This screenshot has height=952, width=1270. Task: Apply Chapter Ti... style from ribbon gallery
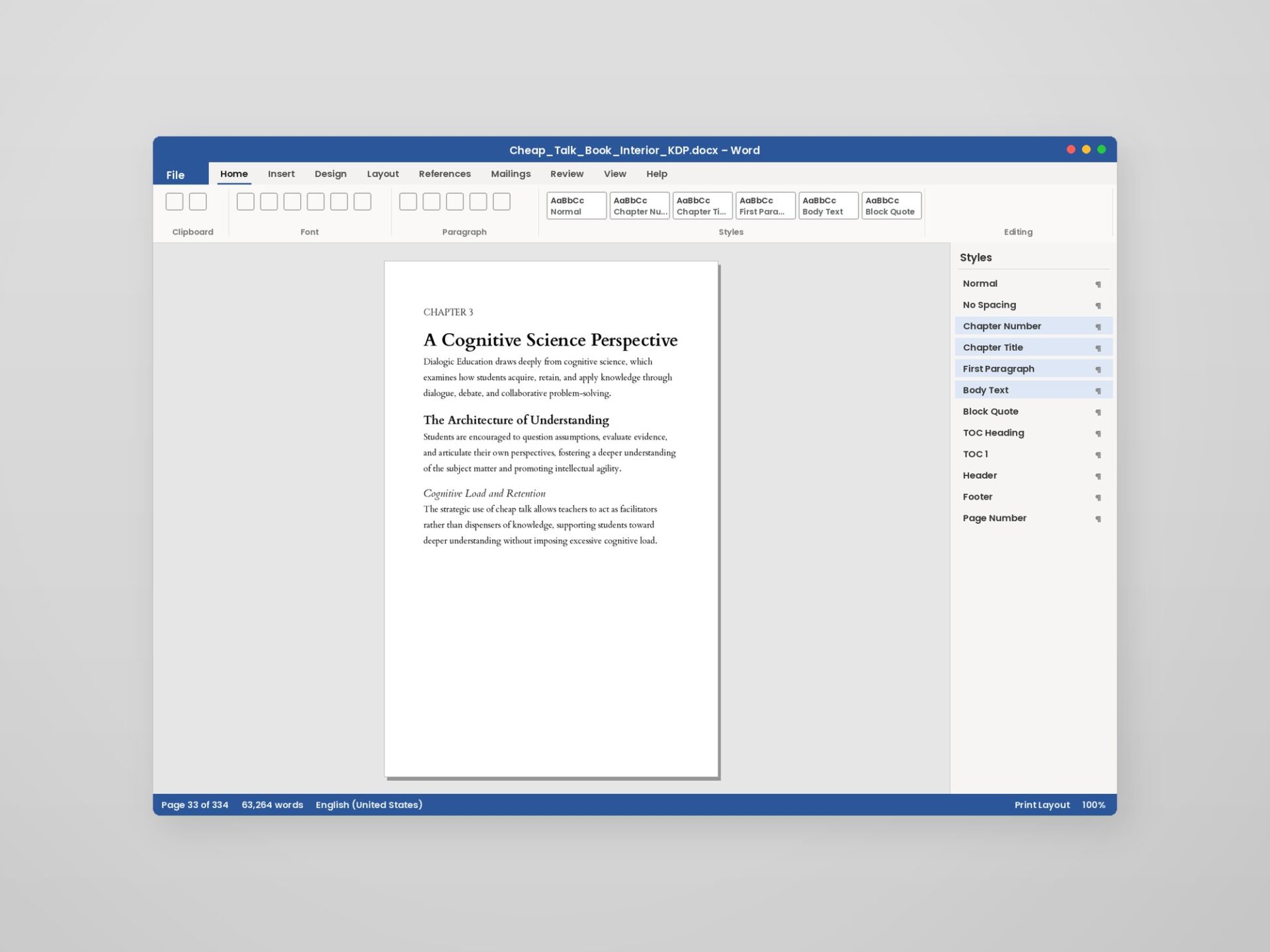(x=702, y=206)
